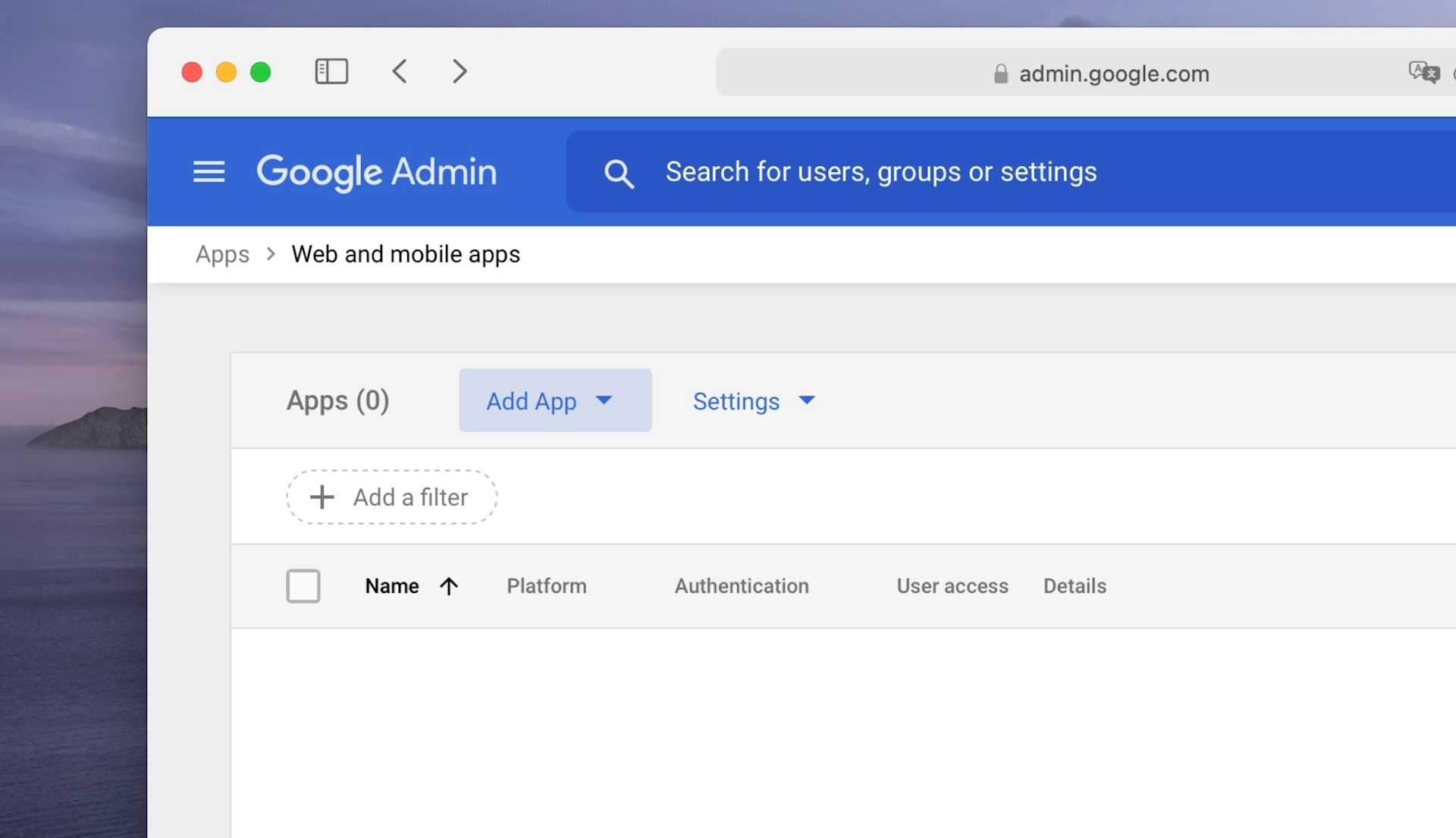Click Web and mobile apps breadcrumb
The image size is (1456, 838).
coord(406,254)
